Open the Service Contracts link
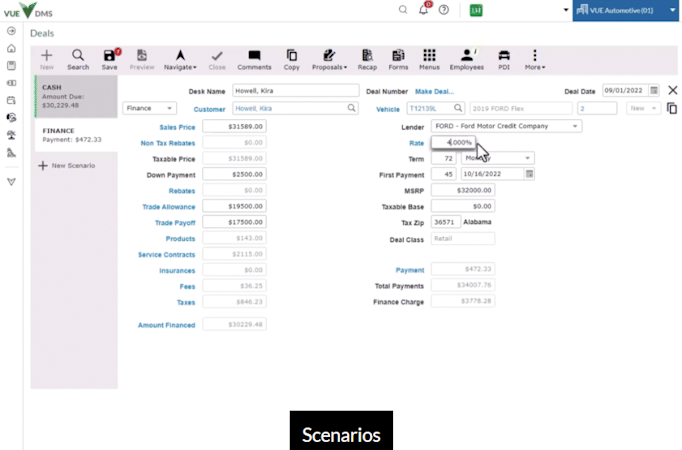Viewport: 682px width, 450px height. click(x=167, y=254)
